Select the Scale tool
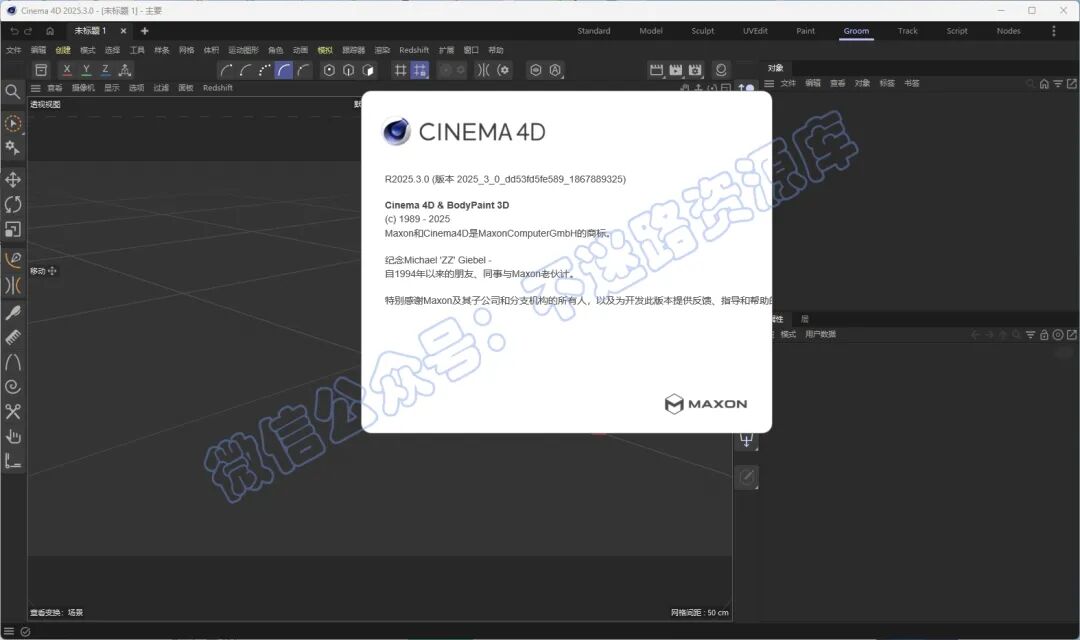 point(12,229)
